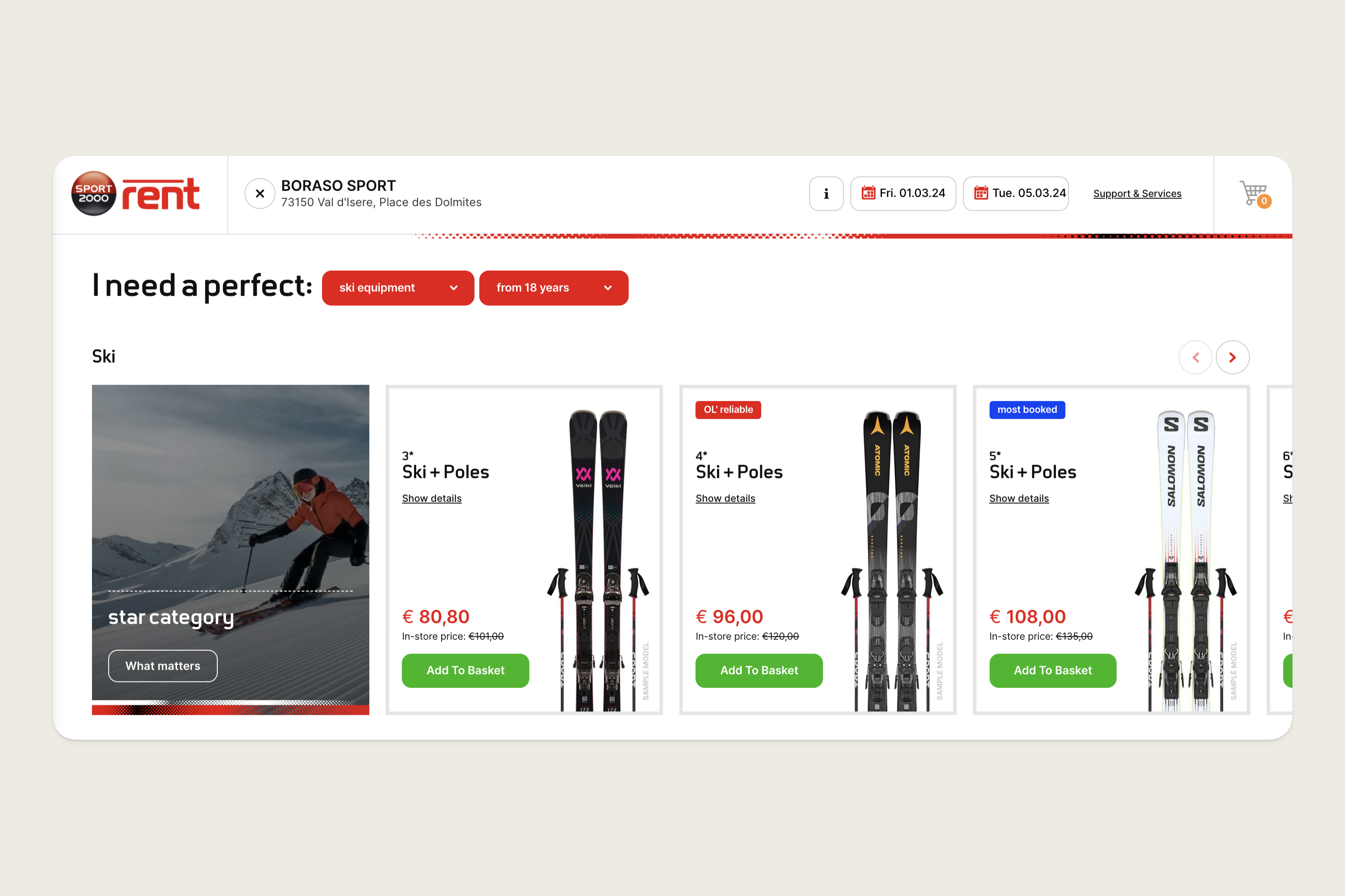Click the info icon button
The height and width of the screenshot is (896, 1345).
click(826, 194)
